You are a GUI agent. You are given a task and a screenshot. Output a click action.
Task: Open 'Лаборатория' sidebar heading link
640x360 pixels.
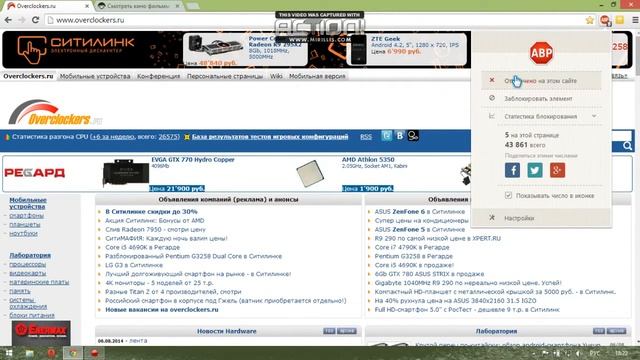[30, 255]
